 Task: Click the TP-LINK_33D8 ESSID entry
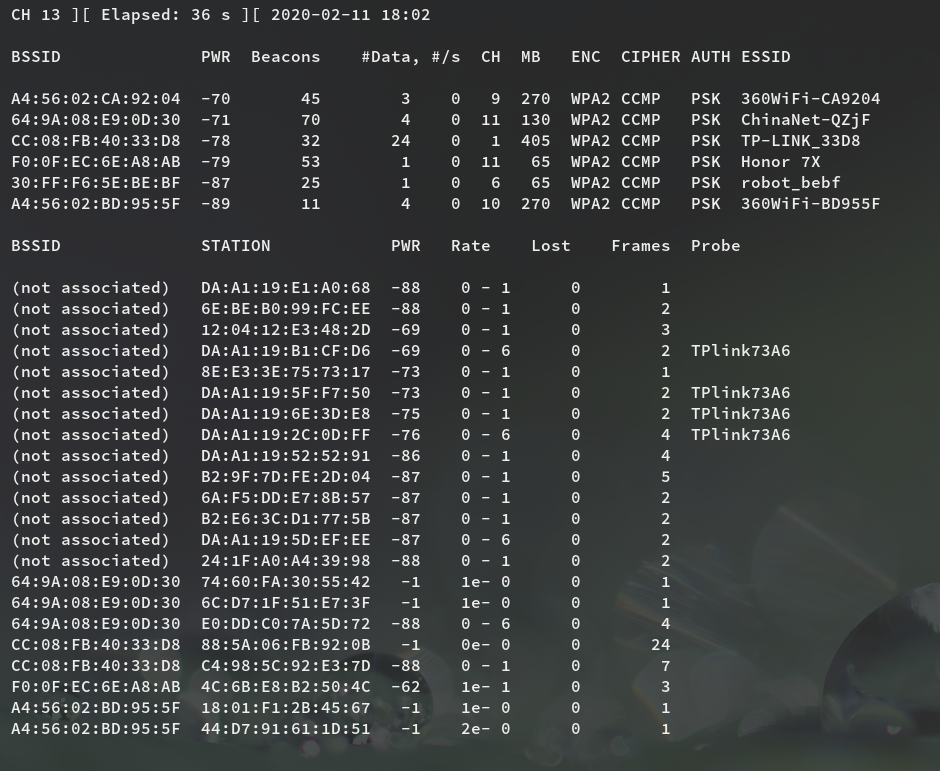[x=800, y=141]
